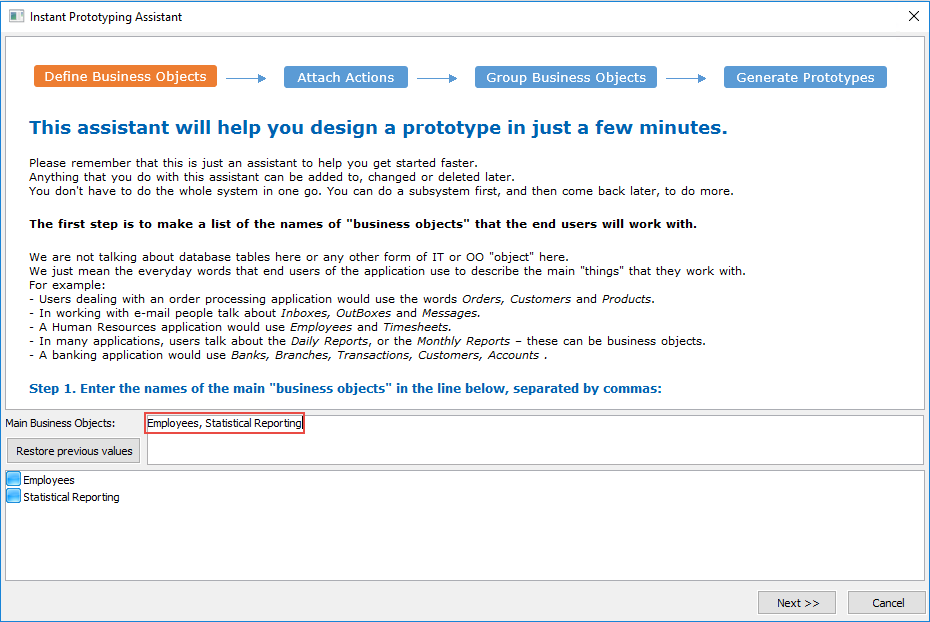Click the Main Business Objects label

[x=60, y=423]
